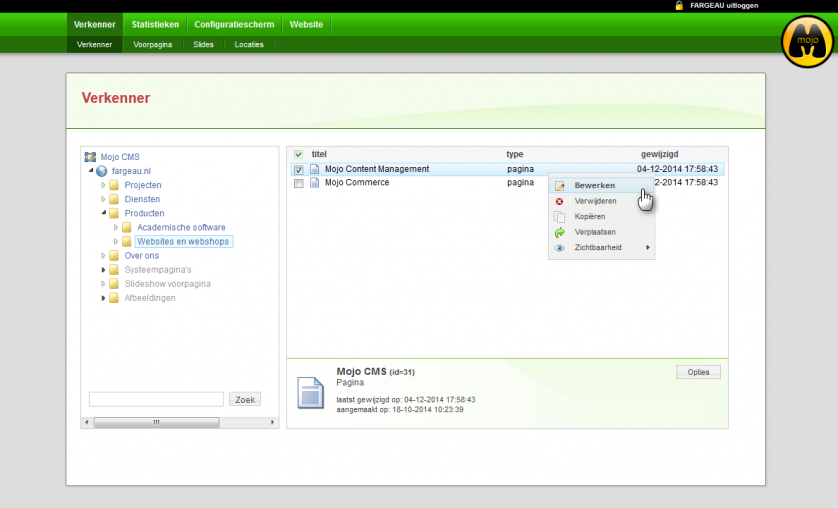This screenshot has width=838, height=508.
Task: Collapse the fargeau.nl tree node
Action: tap(91, 170)
